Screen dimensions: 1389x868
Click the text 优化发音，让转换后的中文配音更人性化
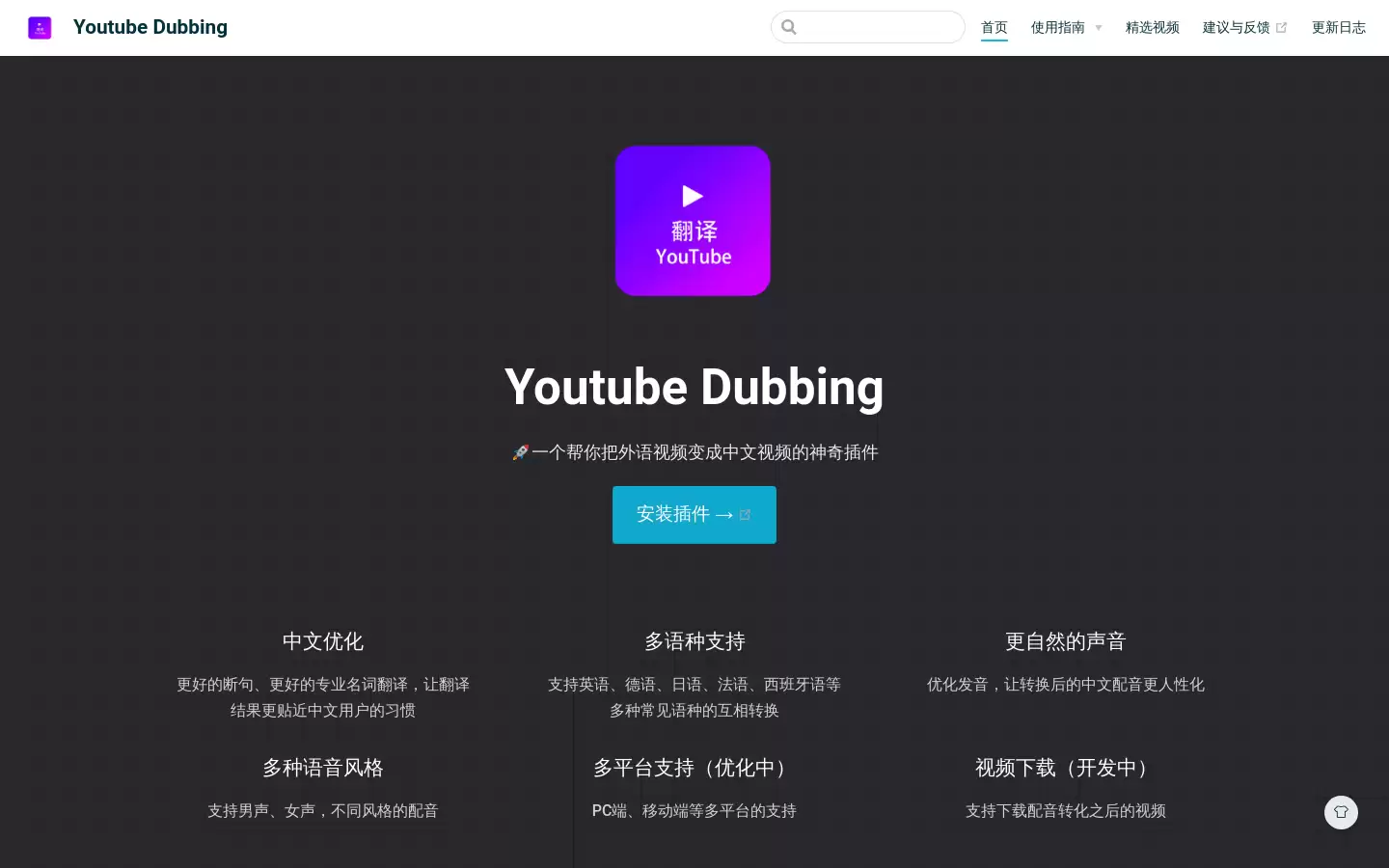tap(1066, 685)
